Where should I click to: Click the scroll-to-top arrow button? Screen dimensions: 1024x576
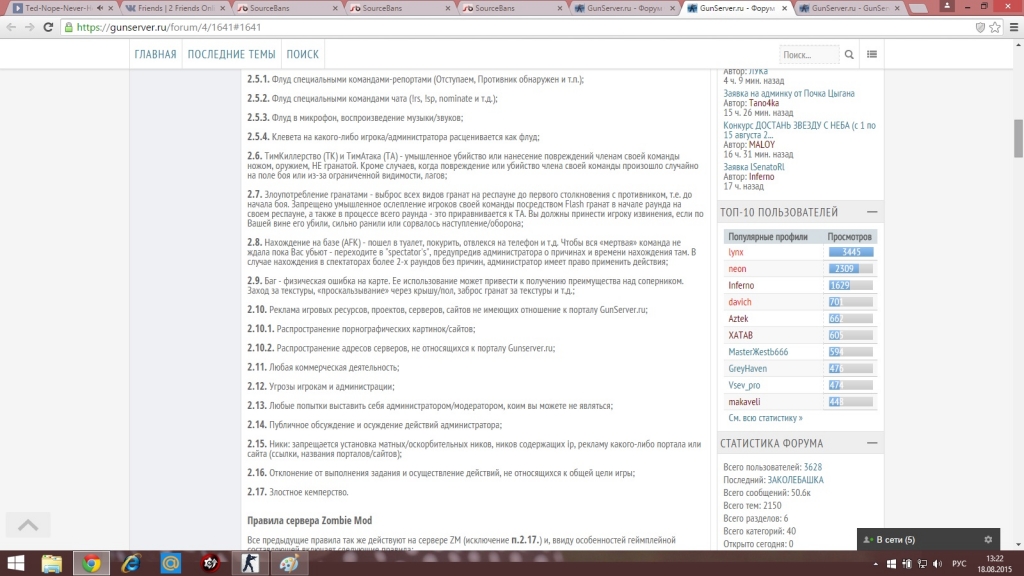[28, 524]
